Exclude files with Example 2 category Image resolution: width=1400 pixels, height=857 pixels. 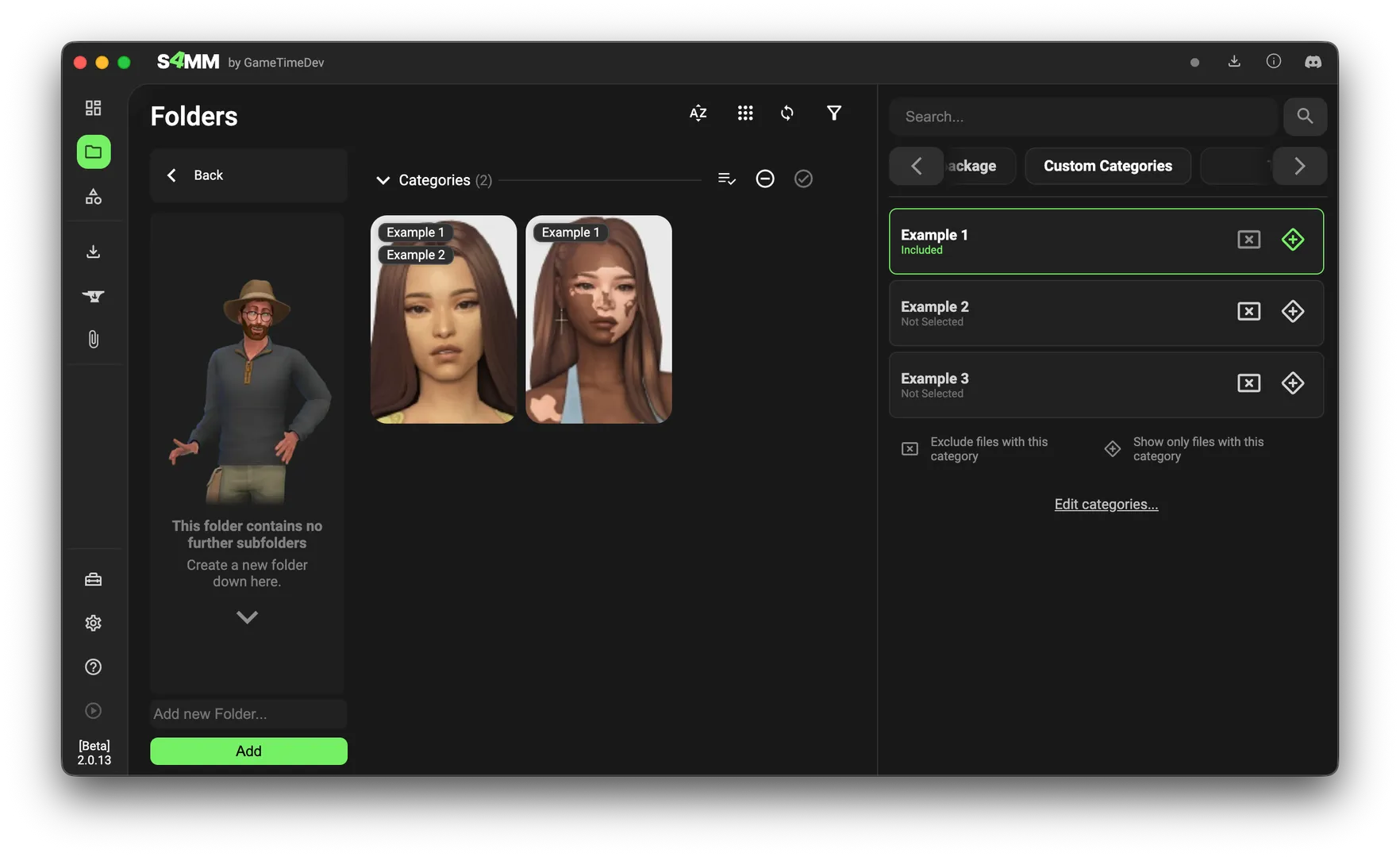click(1249, 311)
